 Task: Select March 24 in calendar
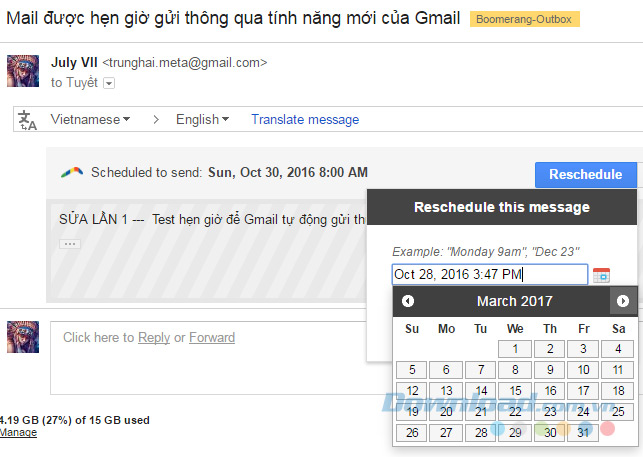pyautogui.click(x=583, y=411)
